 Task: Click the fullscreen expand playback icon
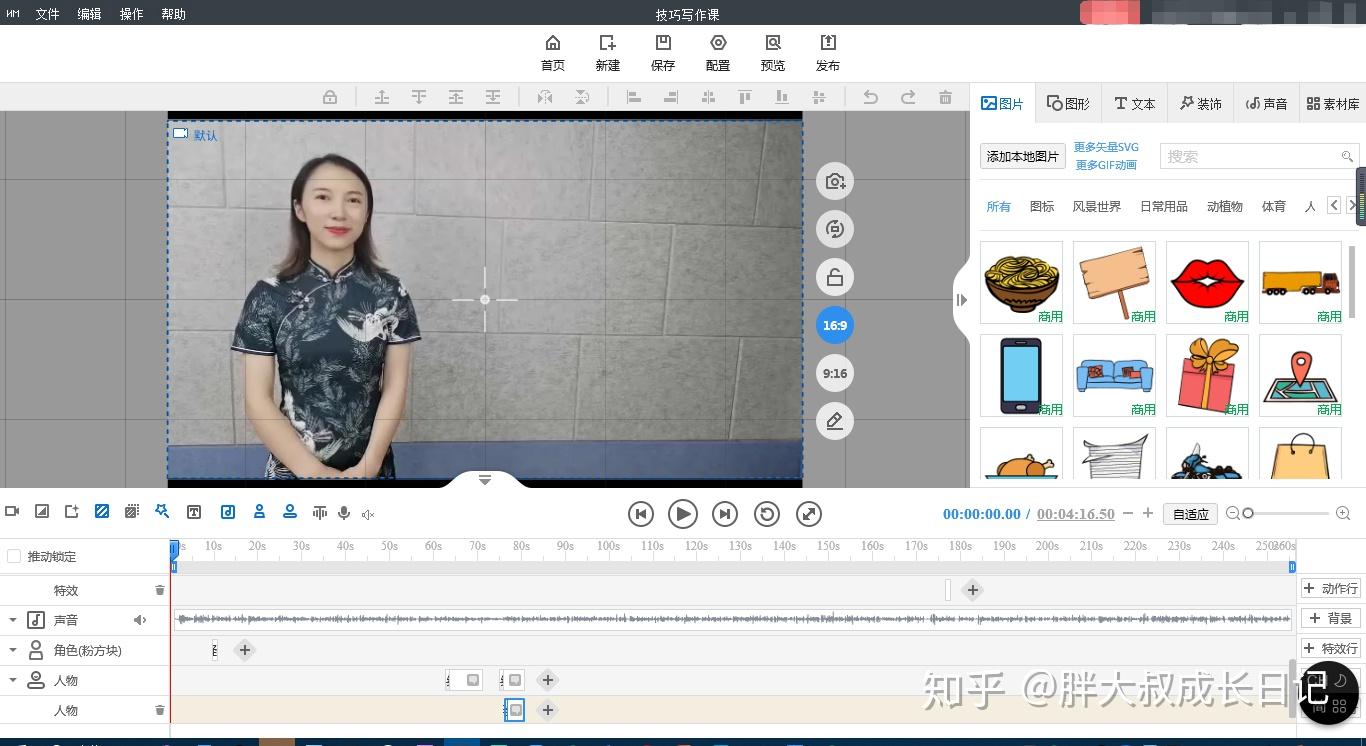coord(809,514)
